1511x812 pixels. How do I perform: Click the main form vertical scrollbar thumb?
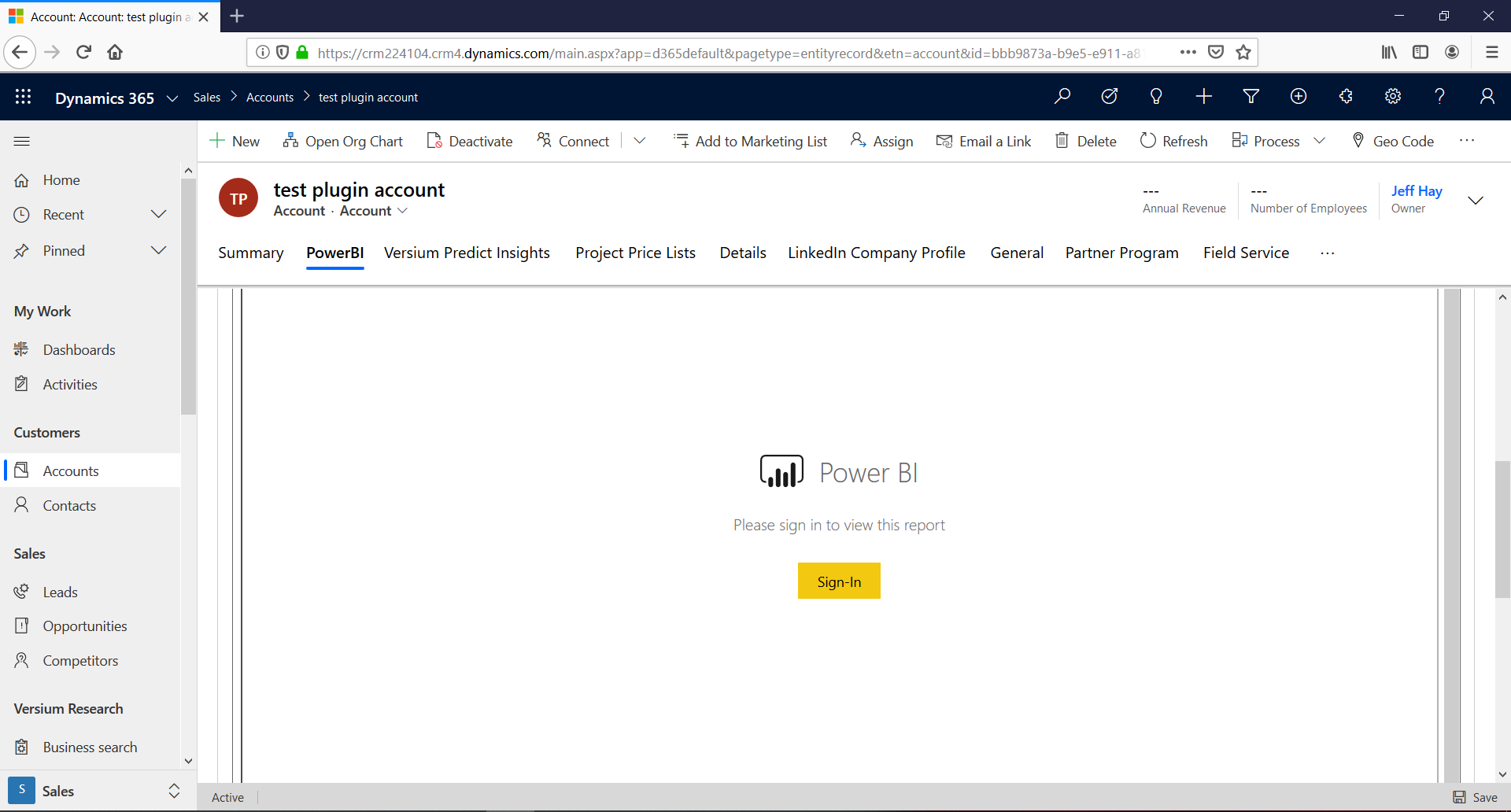pos(1502,529)
